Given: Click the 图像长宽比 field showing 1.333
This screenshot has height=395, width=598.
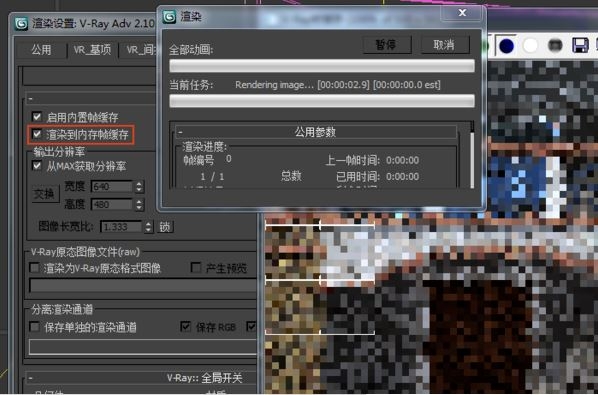Looking at the screenshot, I should (121, 227).
